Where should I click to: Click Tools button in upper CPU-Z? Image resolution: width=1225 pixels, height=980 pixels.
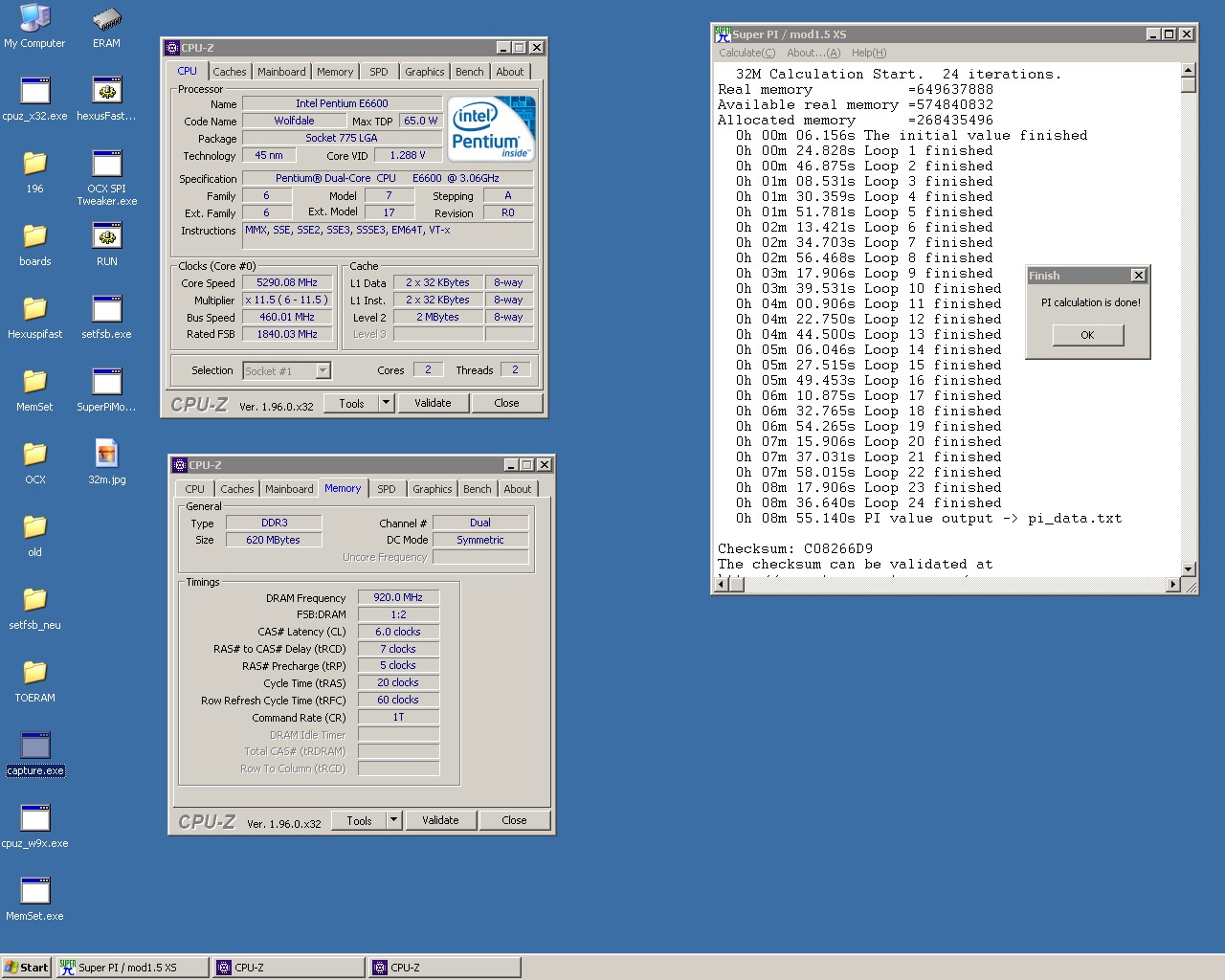[x=352, y=403]
